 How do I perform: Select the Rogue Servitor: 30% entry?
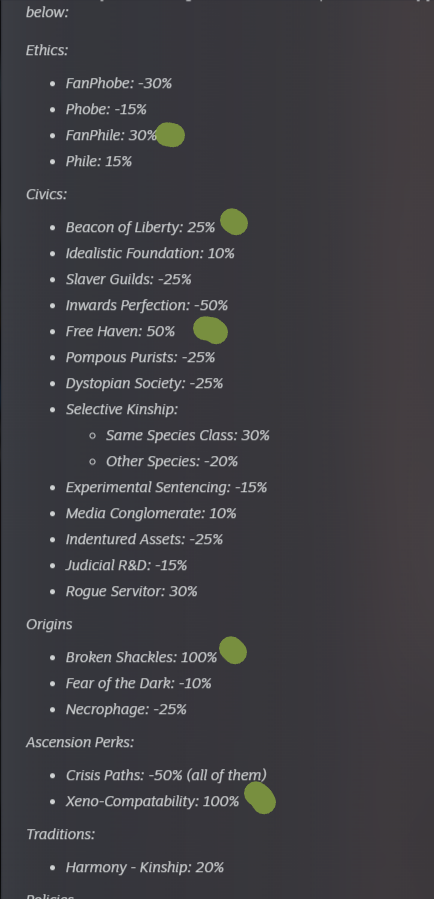(131, 592)
